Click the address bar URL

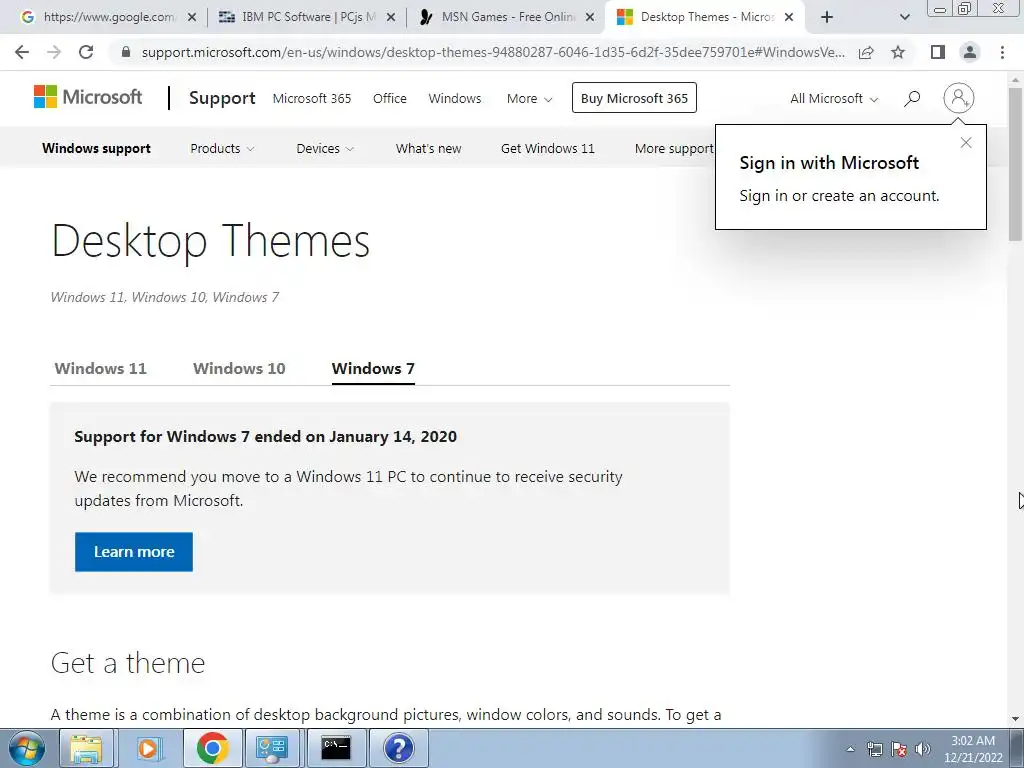tap(493, 52)
